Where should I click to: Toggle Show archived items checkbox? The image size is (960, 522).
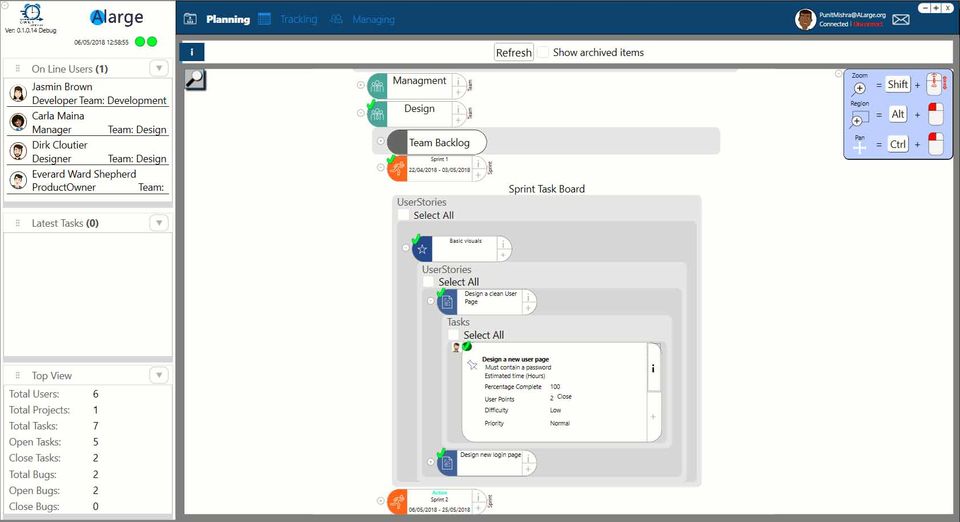coord(543,53)
